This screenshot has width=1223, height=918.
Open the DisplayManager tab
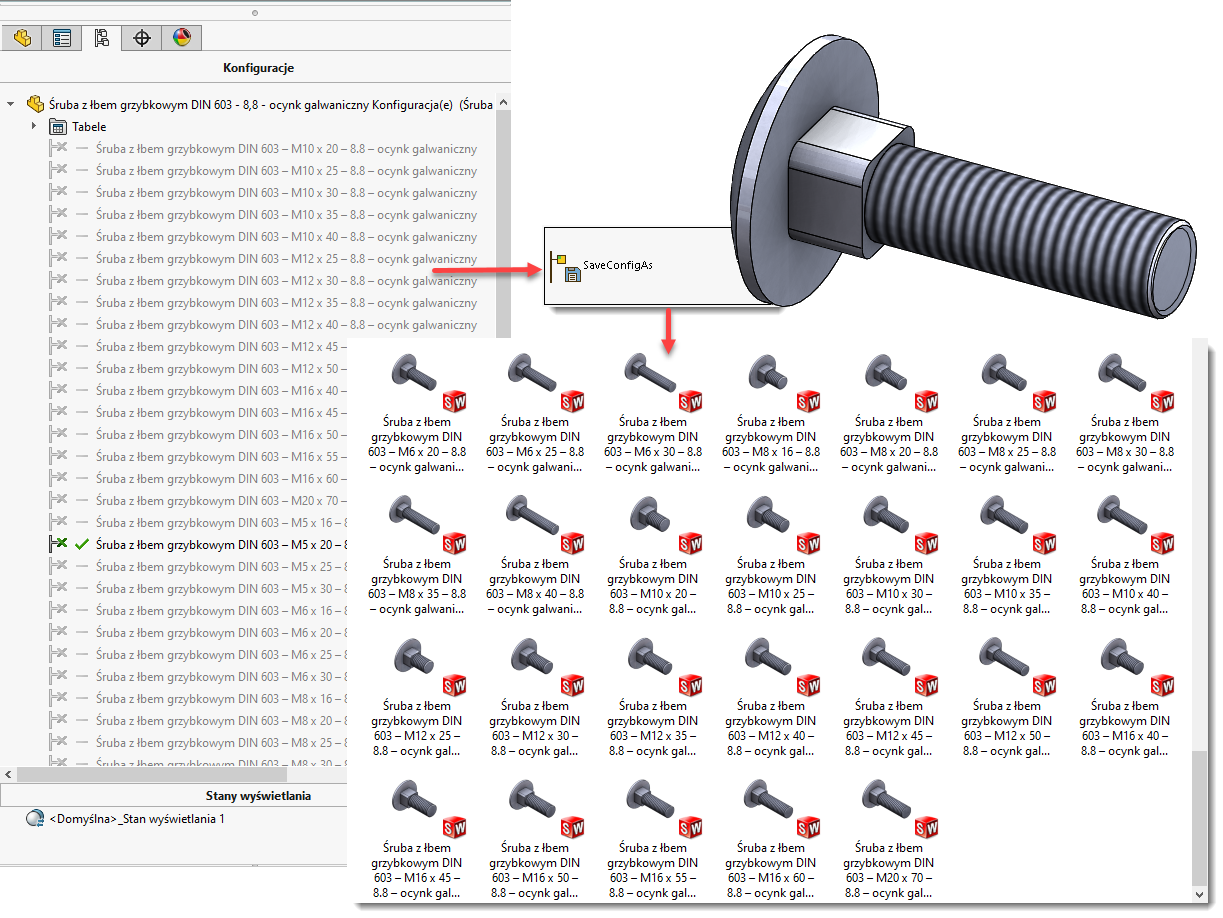tap(181, 38)
